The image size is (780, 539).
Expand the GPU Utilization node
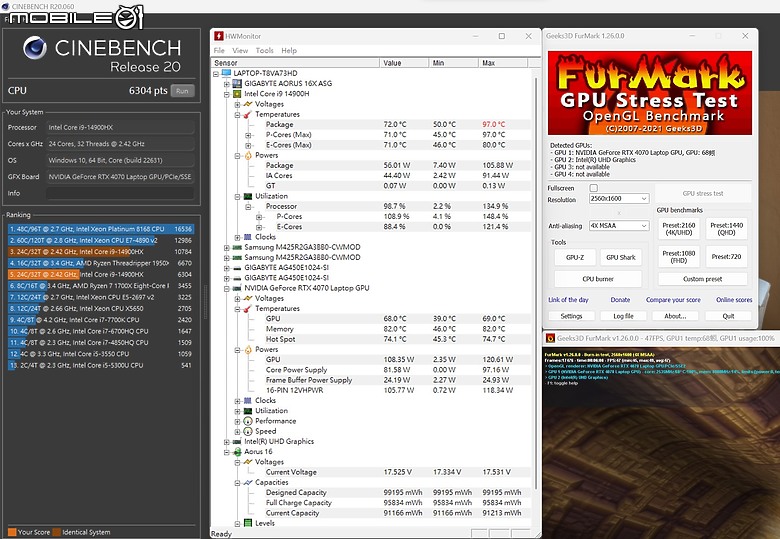coord(238,411)
